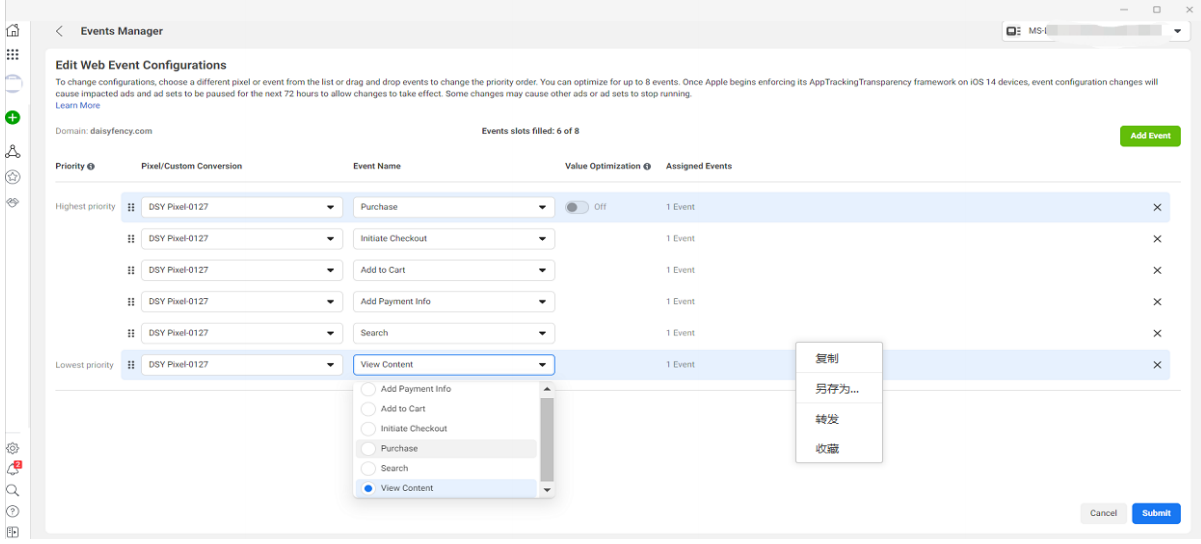This screenshot has height=544, width=1201.
Task: Click the help question mark icon
Action: (x=13, y=511)
